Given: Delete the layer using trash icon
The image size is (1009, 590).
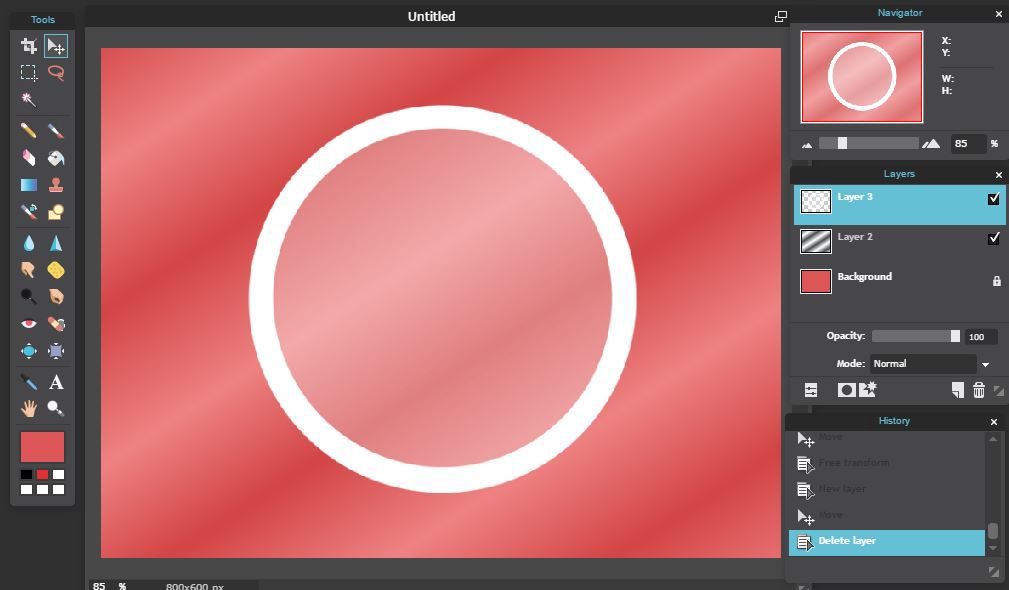Looking at the screenshot, I should coord(979,390).
